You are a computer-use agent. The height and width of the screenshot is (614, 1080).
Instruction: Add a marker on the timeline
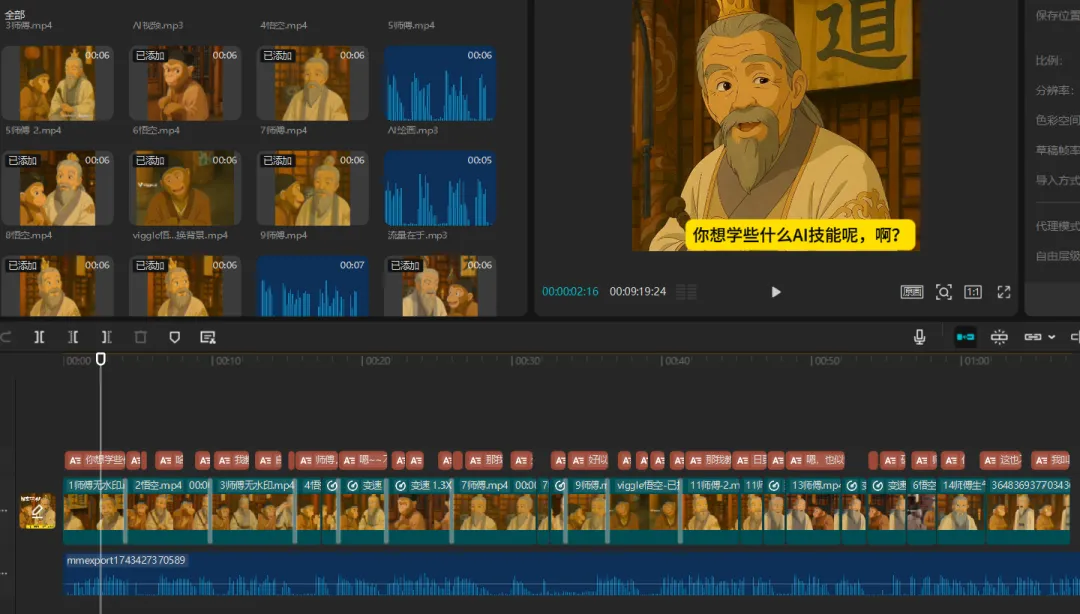coord(174,337)
